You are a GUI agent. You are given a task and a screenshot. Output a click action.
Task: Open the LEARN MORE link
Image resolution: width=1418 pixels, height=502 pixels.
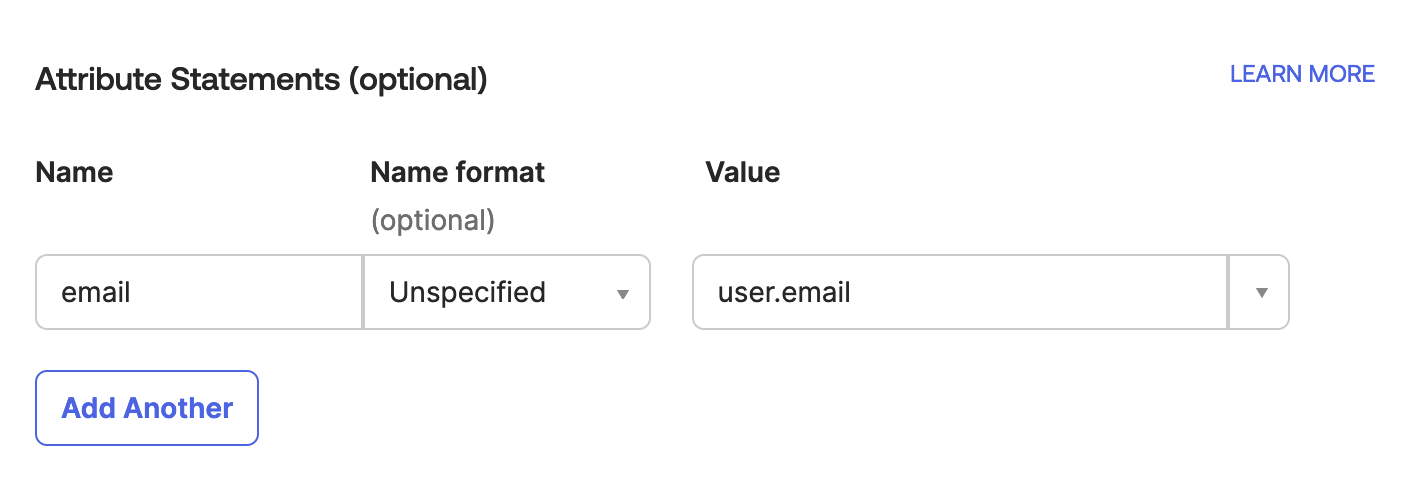coord(1302,74)
